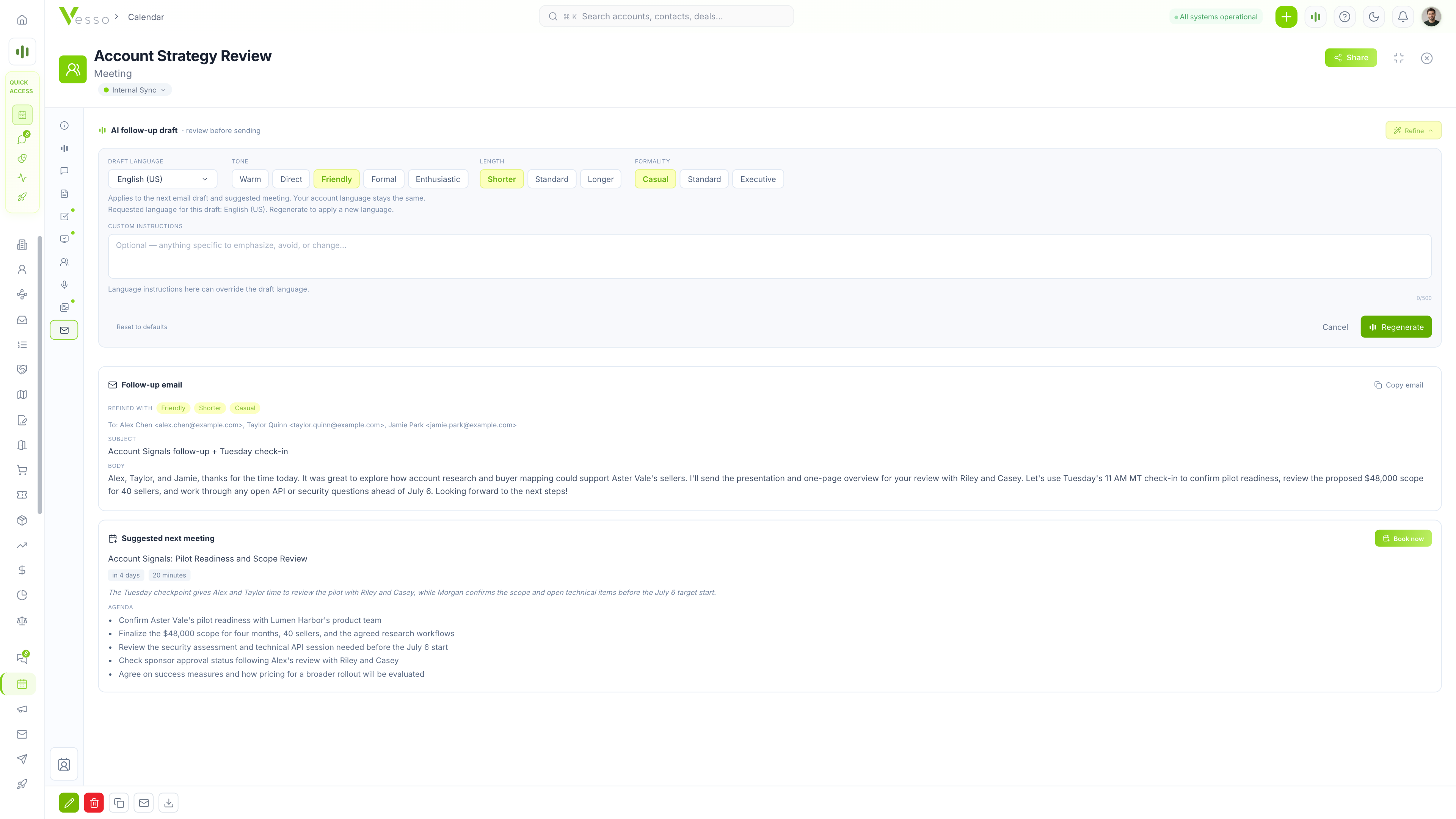Select the Standard length option
Viewport: 1456px width, 819px height.
pyautogui.click(x=551, y=179)
